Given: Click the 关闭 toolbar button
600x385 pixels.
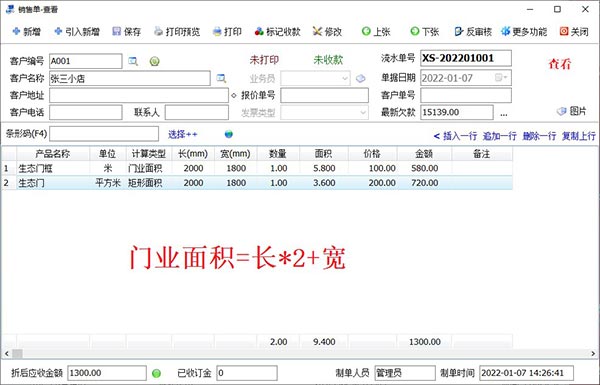Looking at the screenshot, I should point(574,32).
